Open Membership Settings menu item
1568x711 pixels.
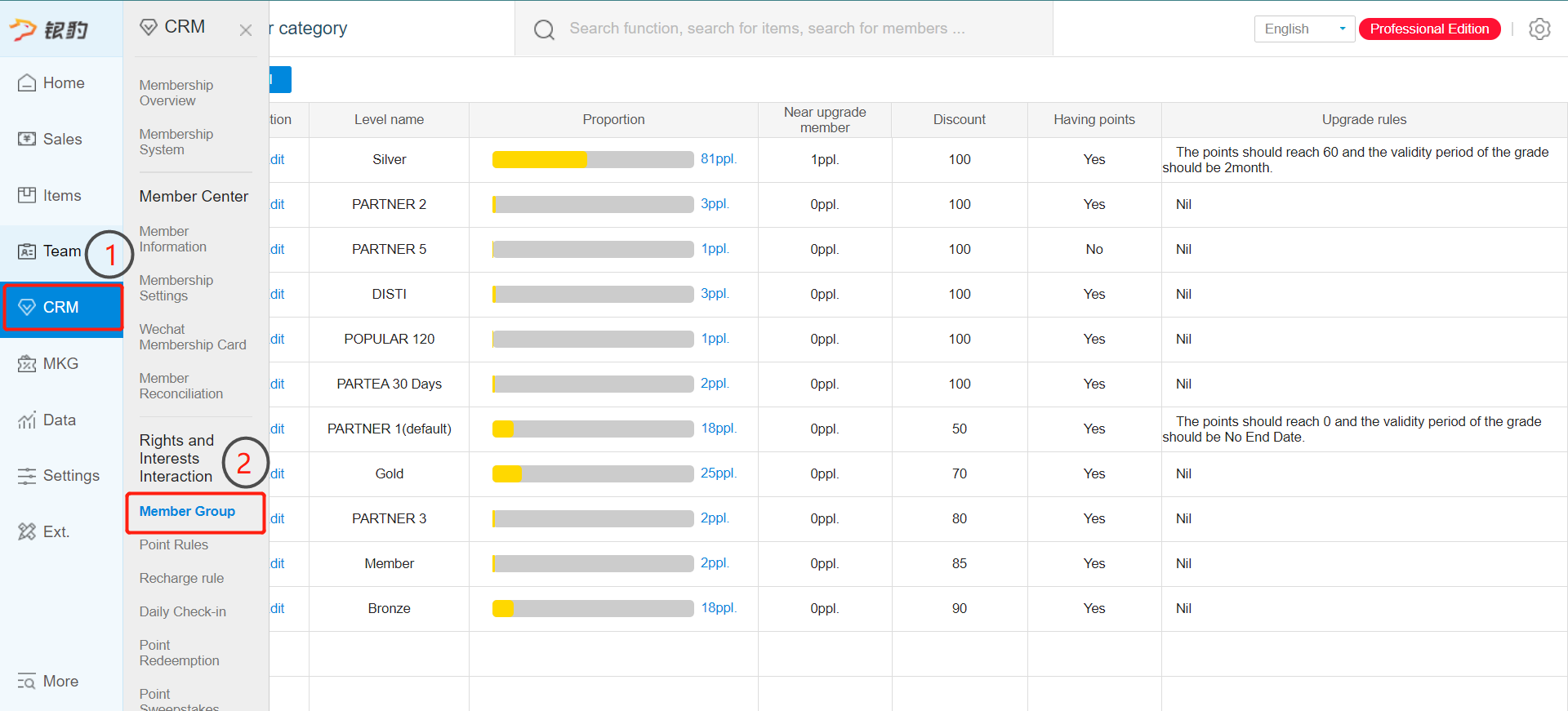pyautogui.click(x=176, y=288)
